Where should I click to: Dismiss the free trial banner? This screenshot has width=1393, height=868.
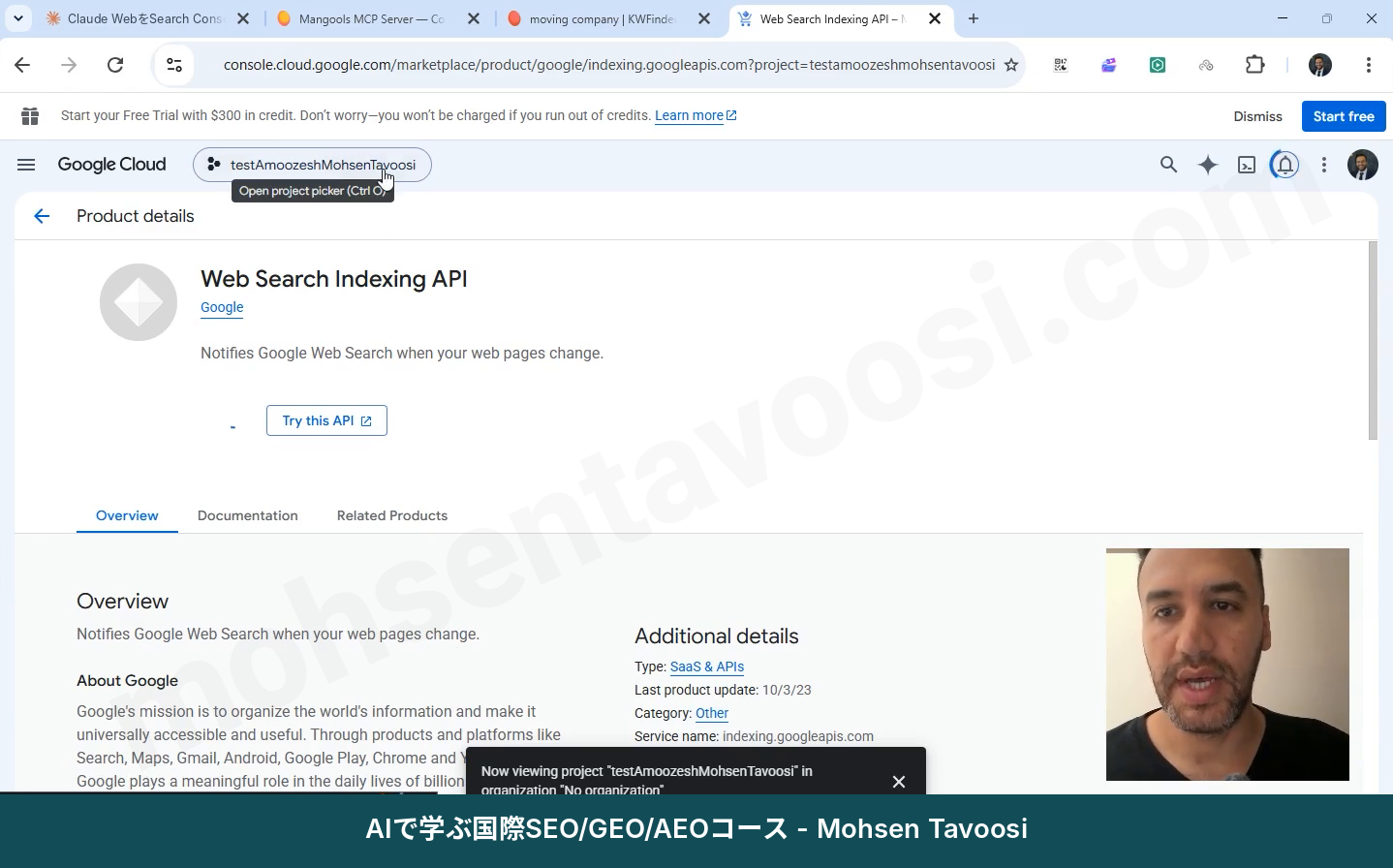pos(1257,116)
